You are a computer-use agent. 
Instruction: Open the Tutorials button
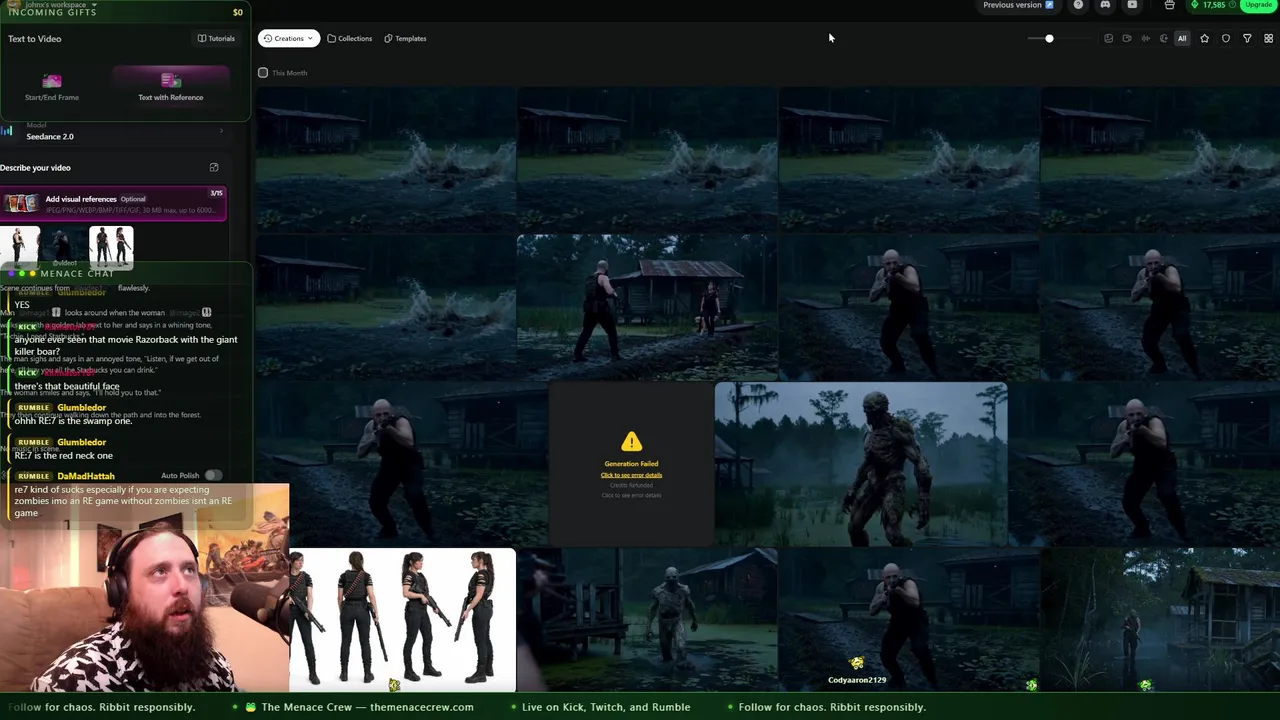point(216,38)
